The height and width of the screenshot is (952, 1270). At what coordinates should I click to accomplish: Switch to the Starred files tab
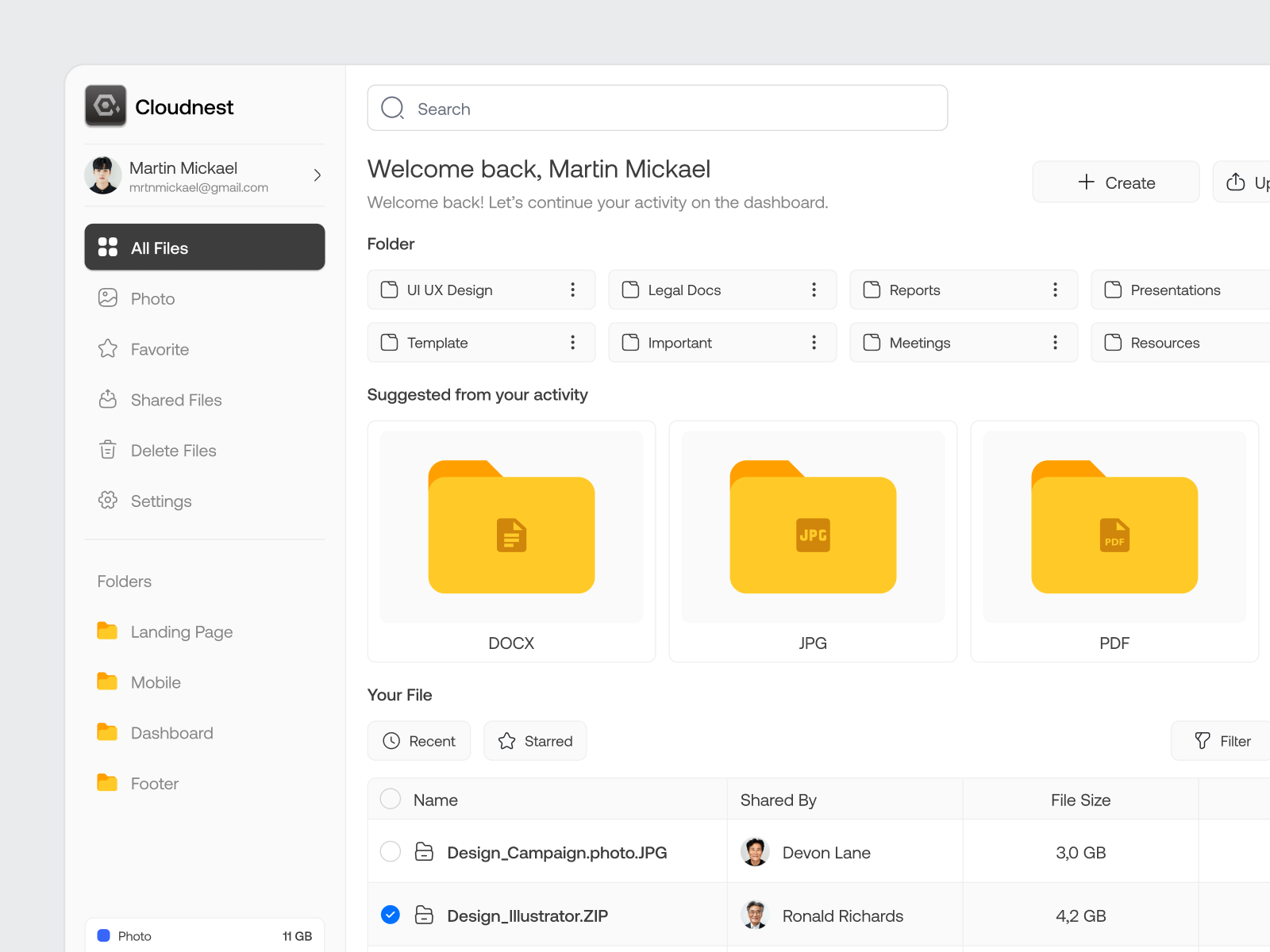pyautogui.click(x=535, y=740)
